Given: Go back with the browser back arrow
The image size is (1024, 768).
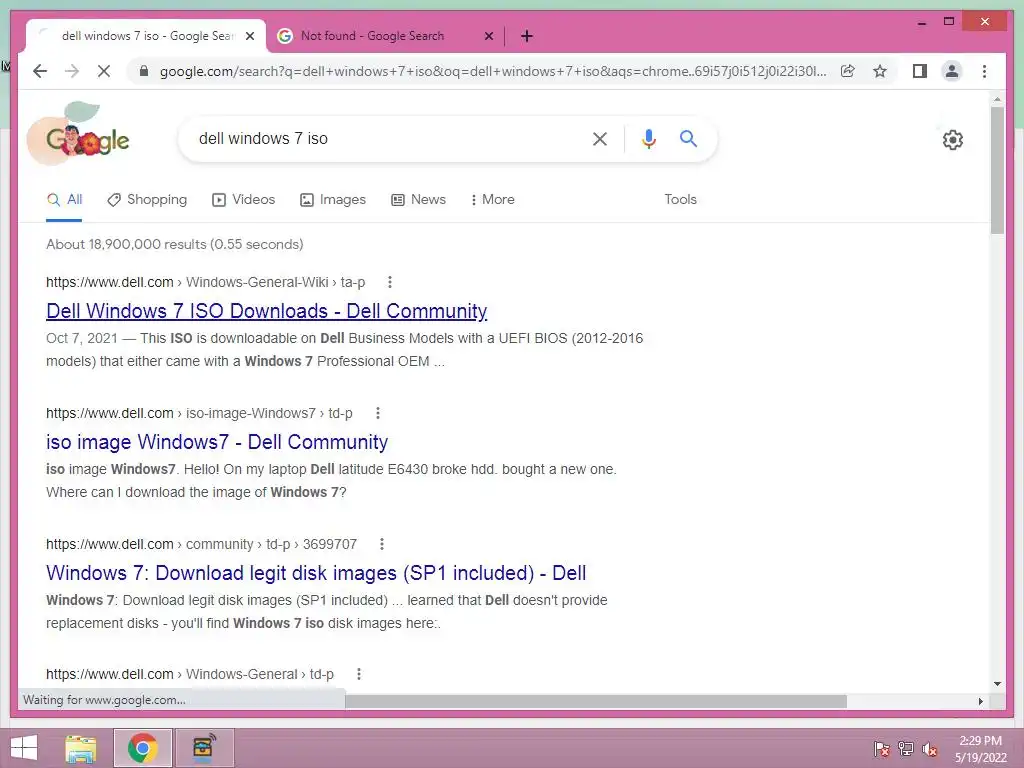Looking at the screenshot, I should [x=40, y=71].
